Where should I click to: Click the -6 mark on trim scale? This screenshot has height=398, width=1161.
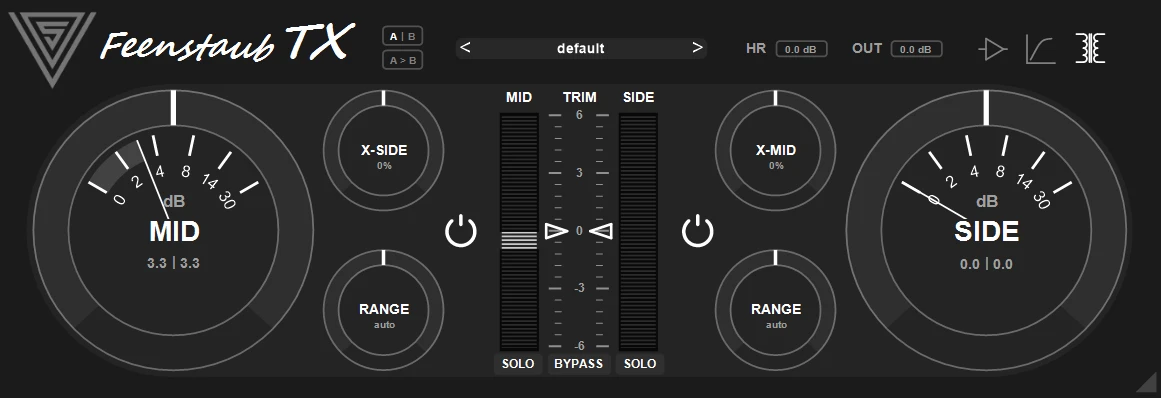click(x=579, y=346)
